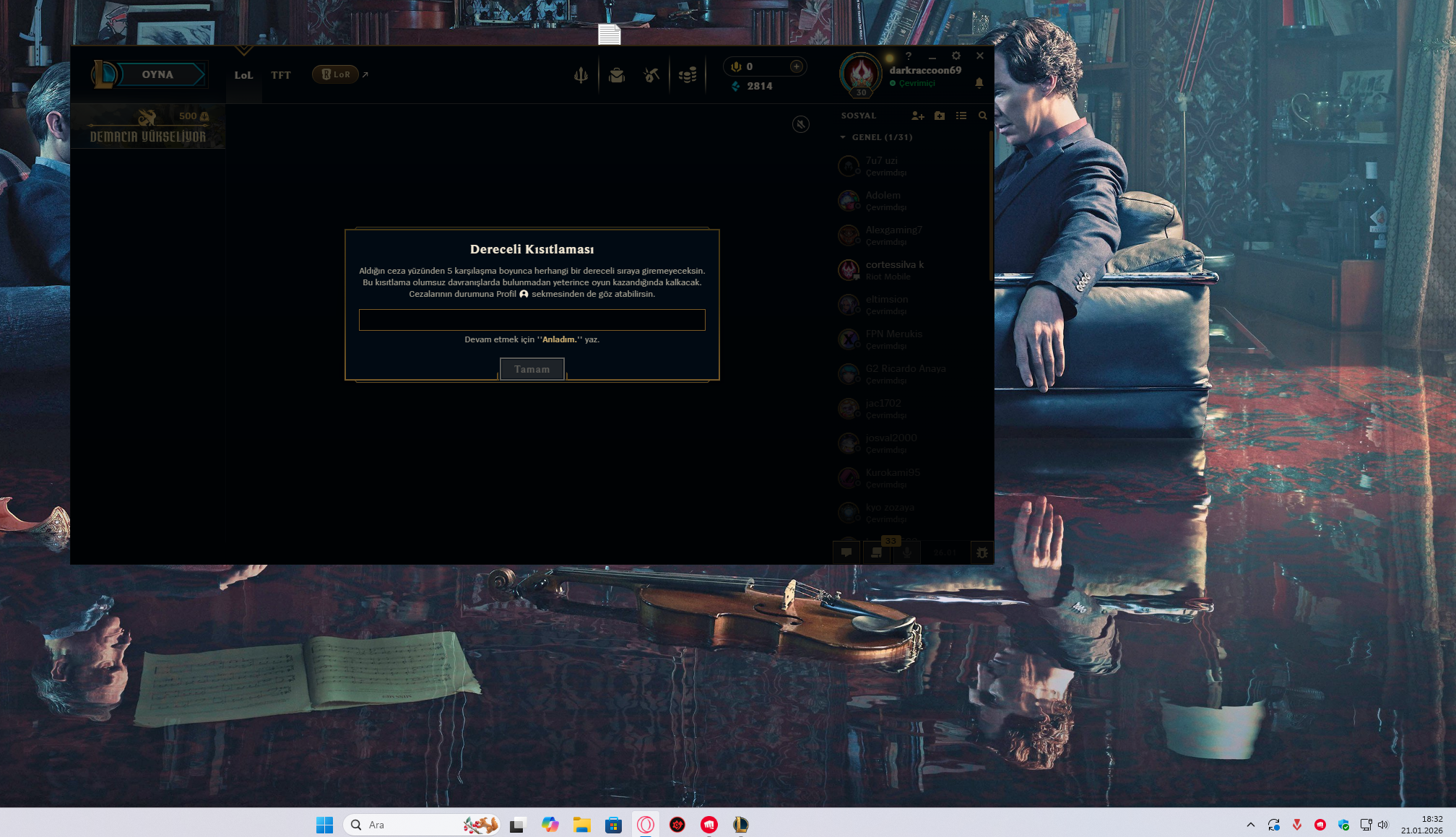Select friend cortessilva k
The image size is (1456, 837).
point(911,270)
